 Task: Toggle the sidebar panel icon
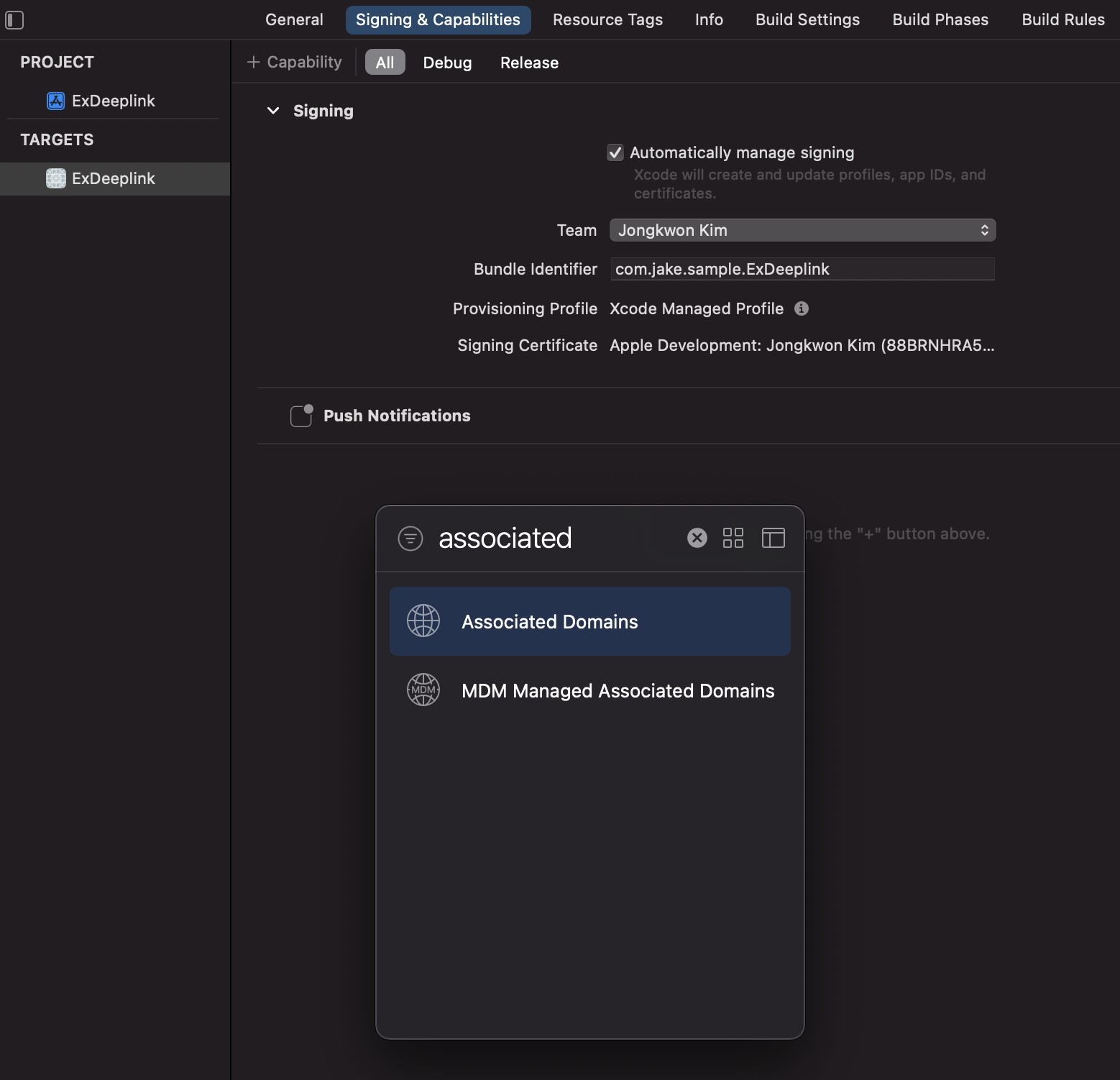(x=14, y=20)
